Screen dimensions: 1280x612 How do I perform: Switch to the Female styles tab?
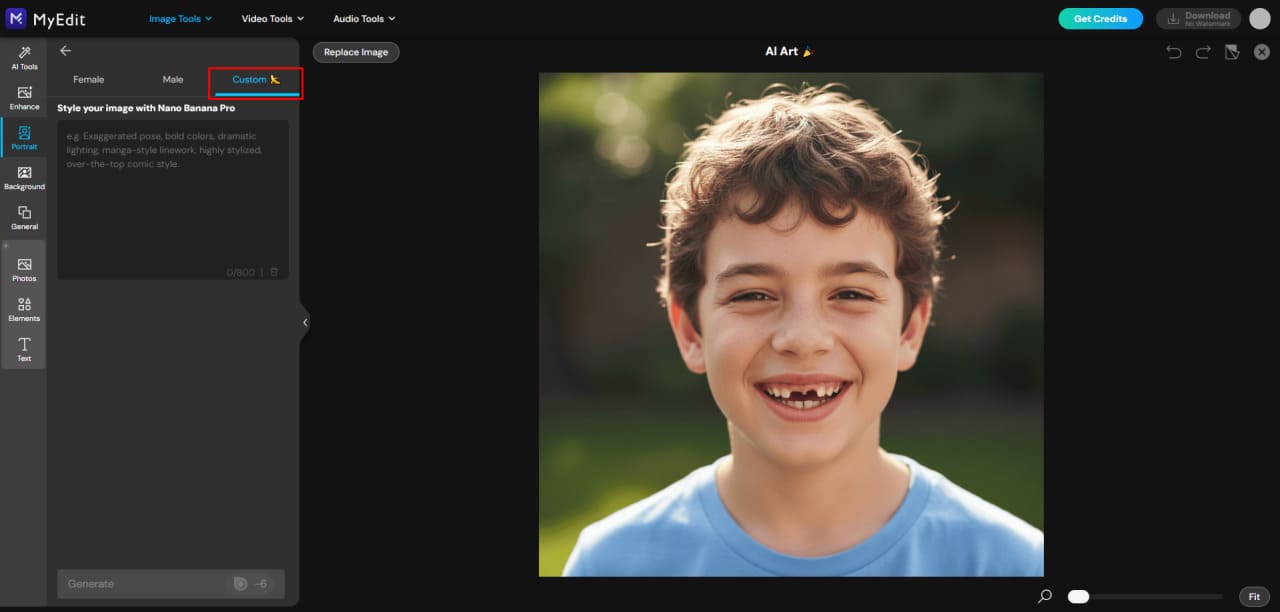click(x=88, y=79)
